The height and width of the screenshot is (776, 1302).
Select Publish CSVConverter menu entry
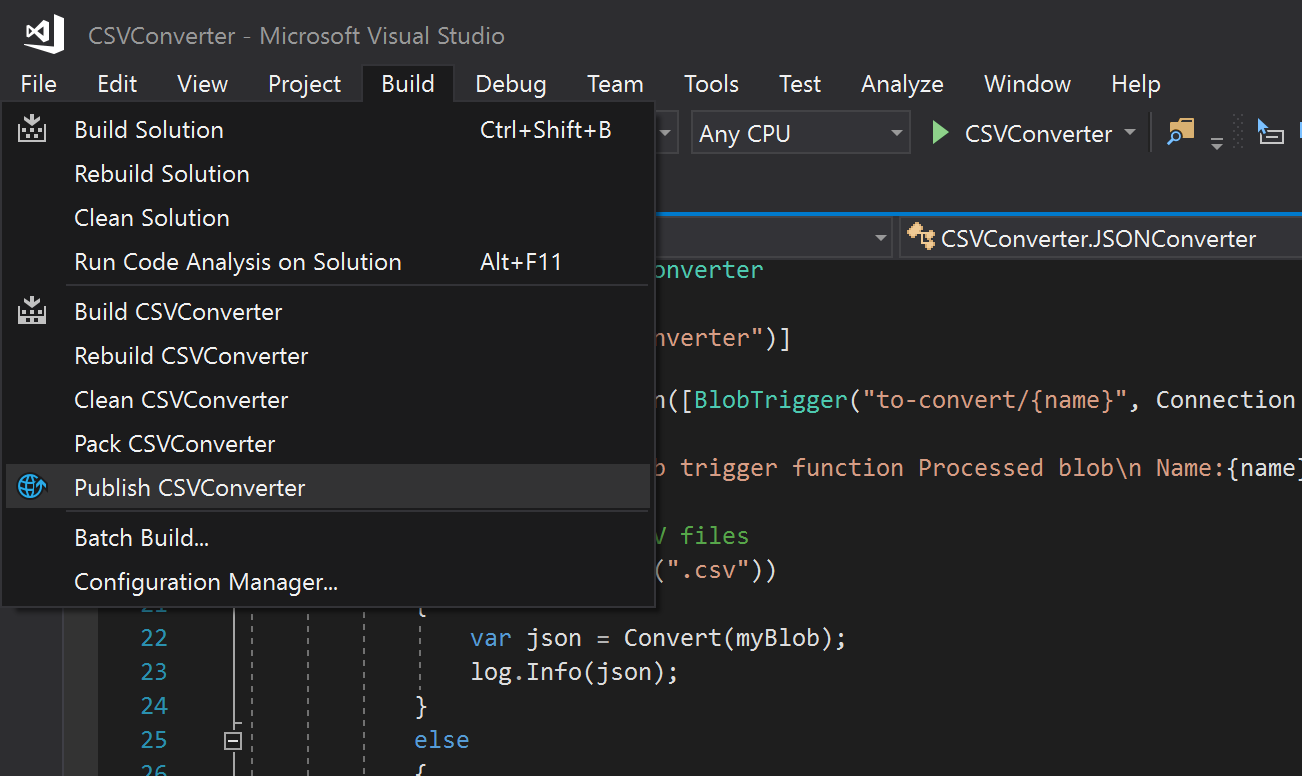[x=328, y=488]
